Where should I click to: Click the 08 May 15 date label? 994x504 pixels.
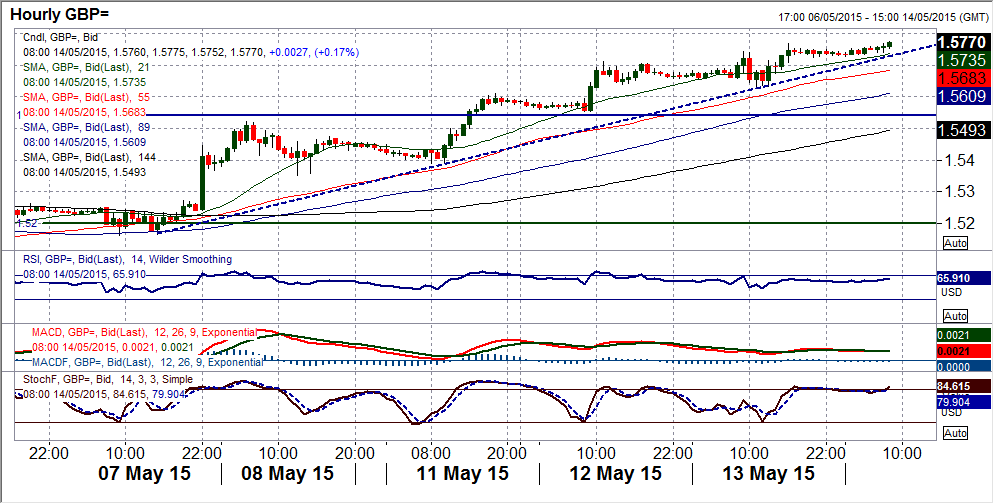(x=289, y=474)
